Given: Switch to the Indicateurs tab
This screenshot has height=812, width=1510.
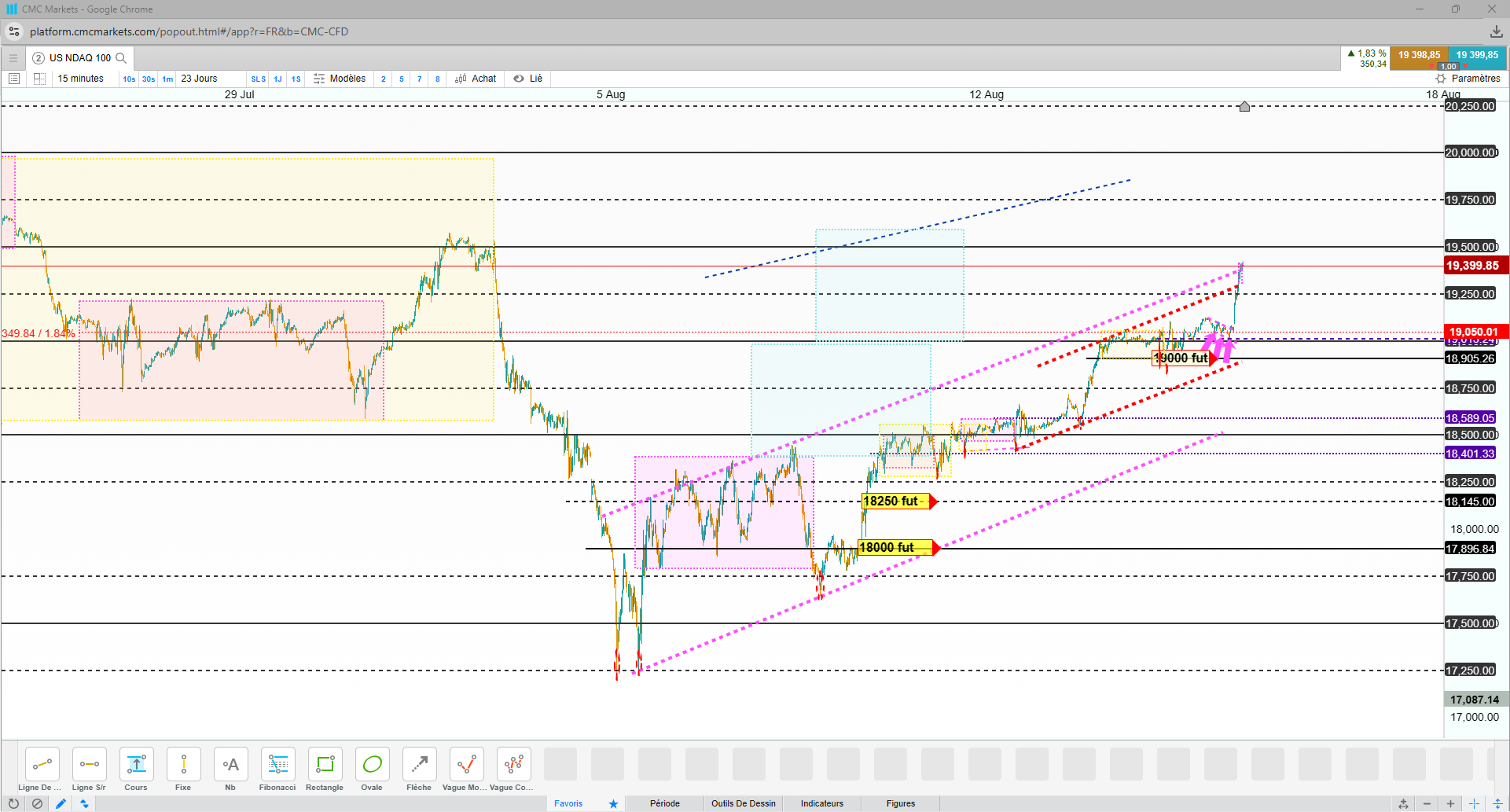Looking at the screenshot, I should click(x=822, y=803).
